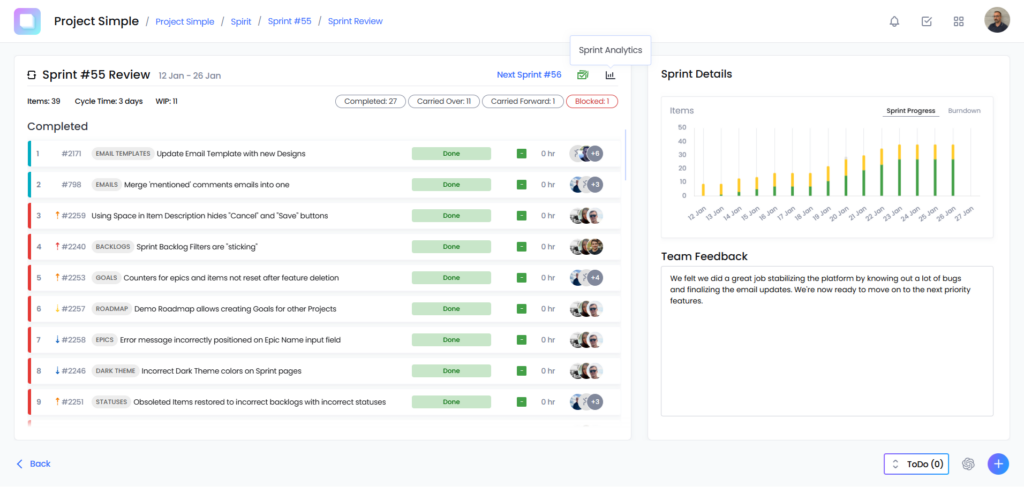Open the Sprint Analytics chart icon
The width and height of the screenshot is (1024, 487).
pos(610,75)
